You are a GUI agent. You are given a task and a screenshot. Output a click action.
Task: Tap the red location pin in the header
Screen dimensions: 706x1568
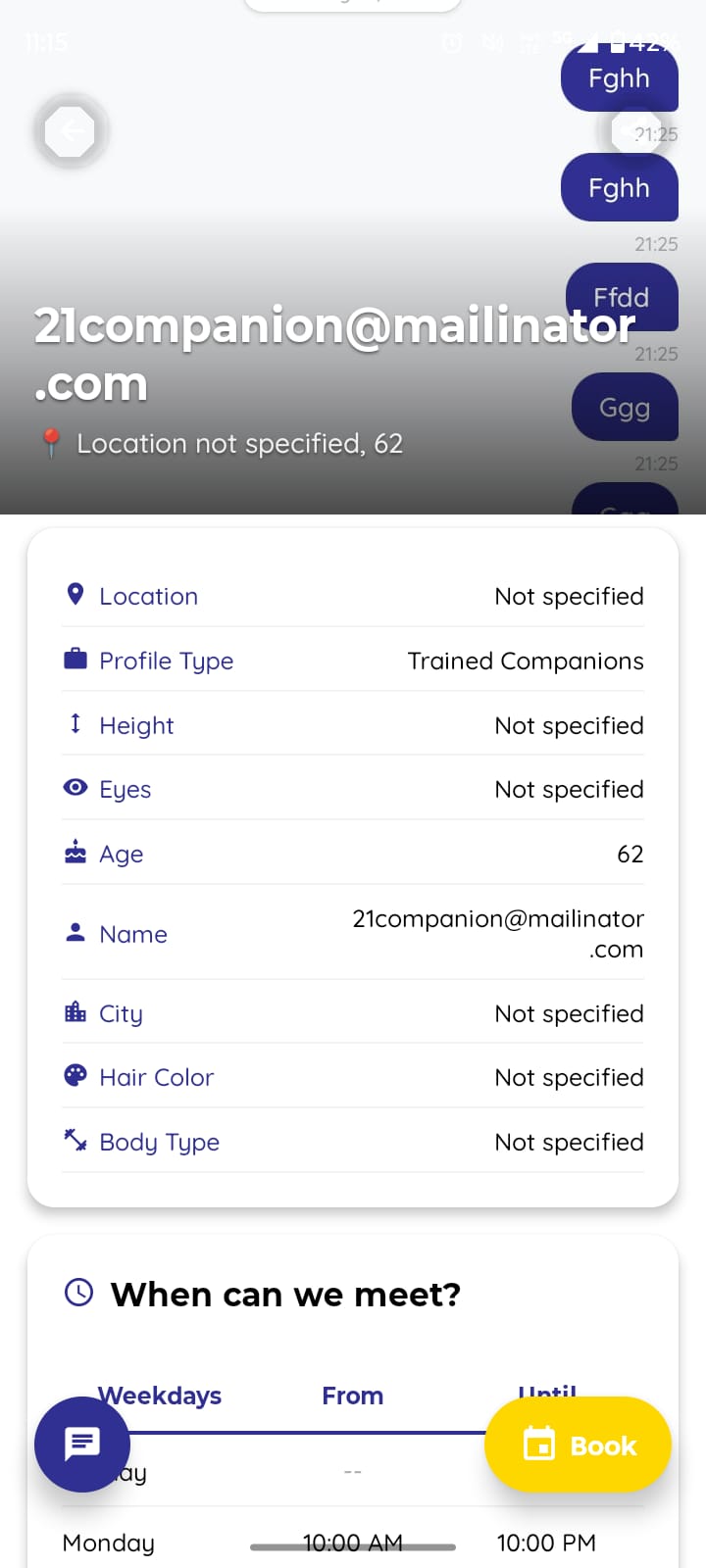pyautogui.click(x=51, y=443)
